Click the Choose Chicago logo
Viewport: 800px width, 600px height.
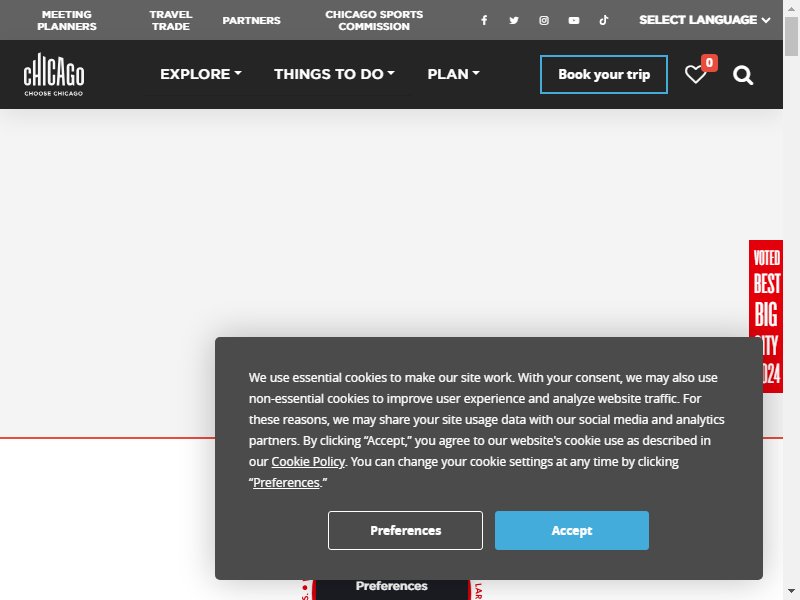click(x=54, y=74)
